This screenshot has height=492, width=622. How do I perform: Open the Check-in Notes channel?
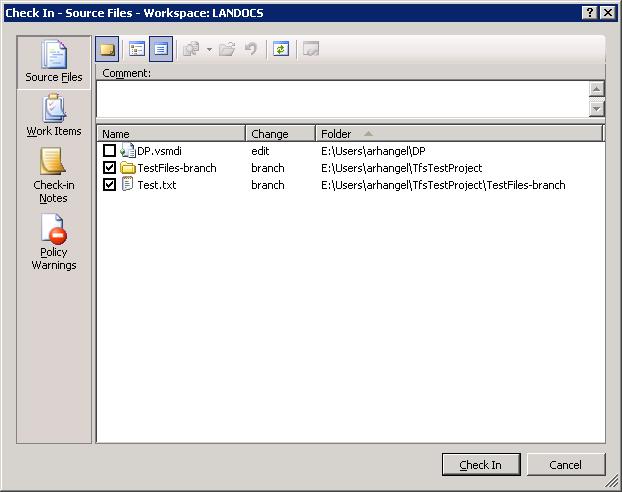(x=51, y=175)
